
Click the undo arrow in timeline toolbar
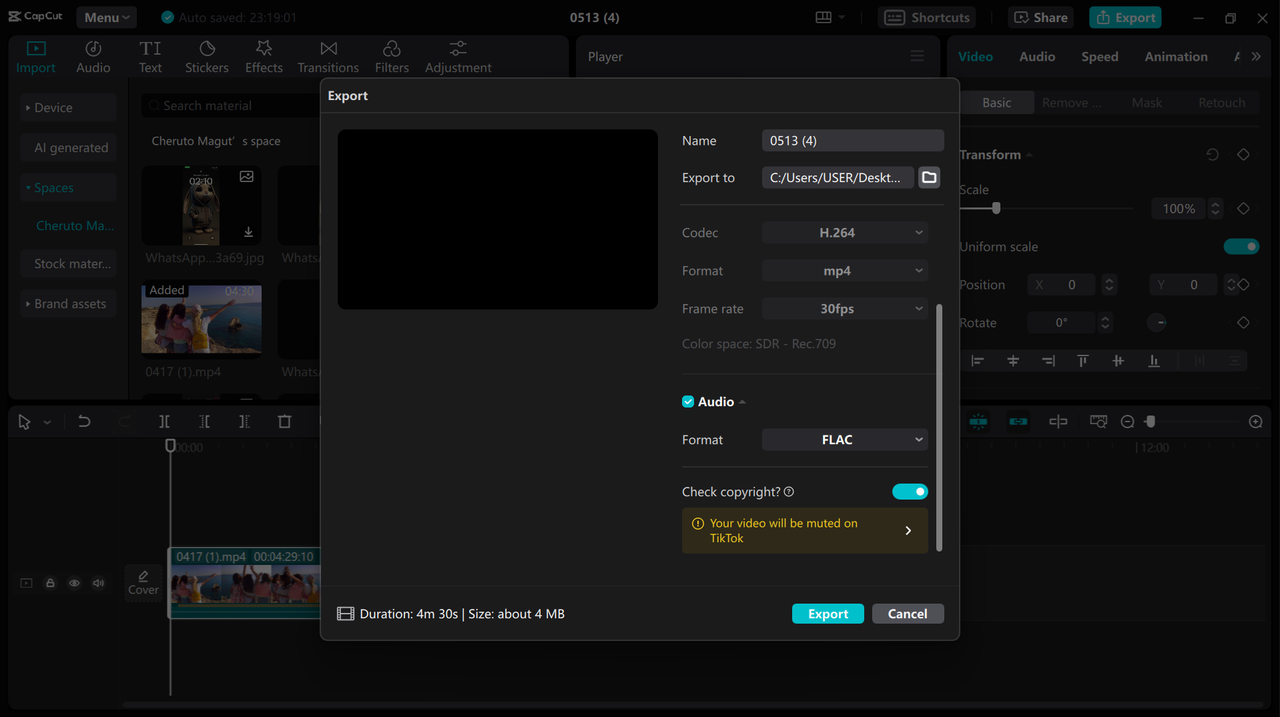pos(84,422)
